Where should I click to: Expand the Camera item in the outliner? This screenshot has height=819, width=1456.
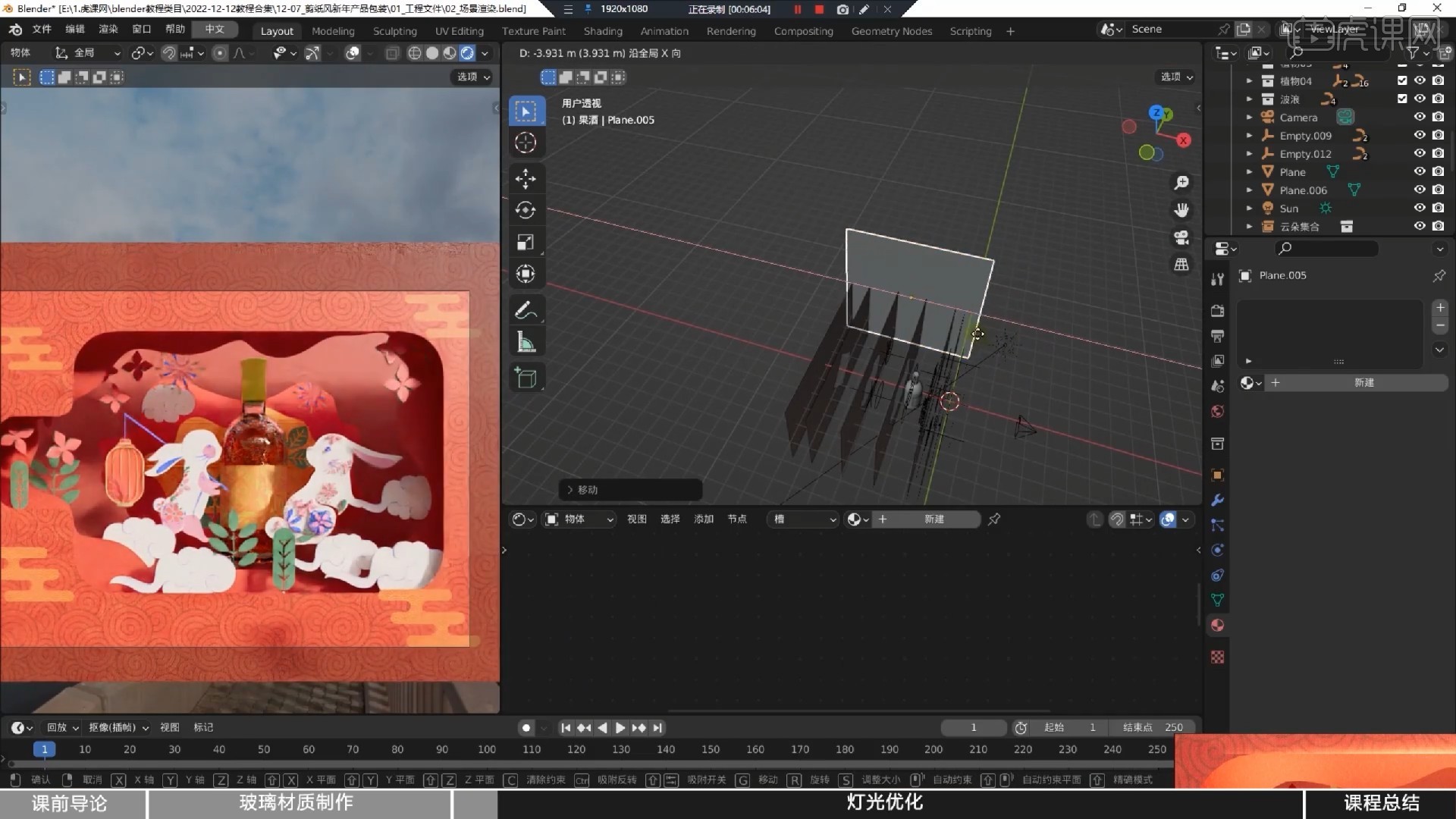pos(1249,118)
